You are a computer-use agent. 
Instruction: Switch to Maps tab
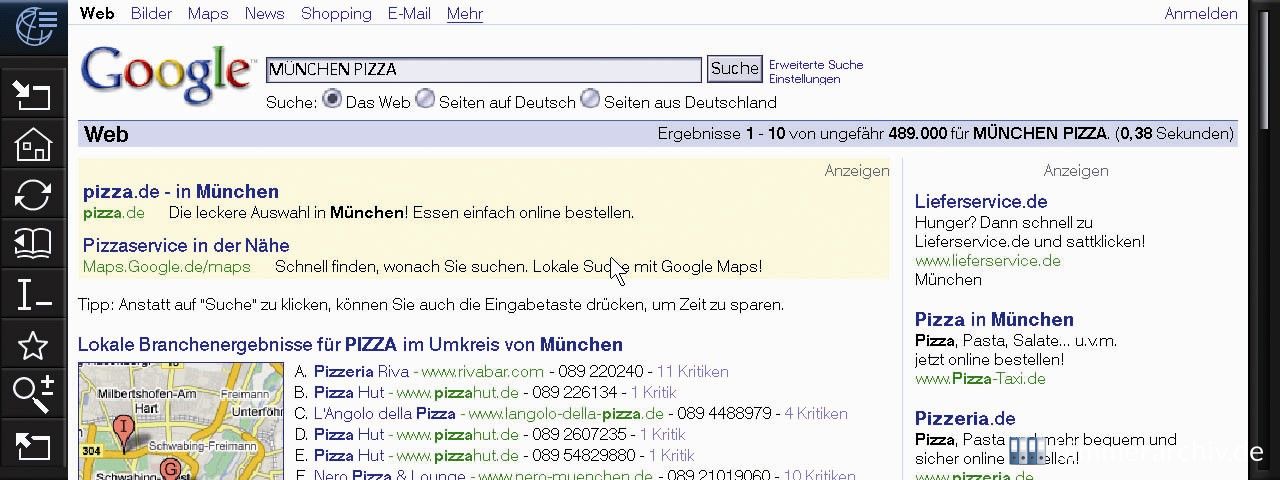(x=208, y=13)
